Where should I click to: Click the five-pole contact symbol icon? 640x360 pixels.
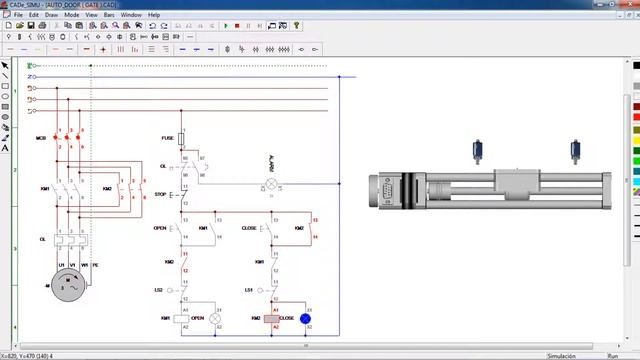284,49
